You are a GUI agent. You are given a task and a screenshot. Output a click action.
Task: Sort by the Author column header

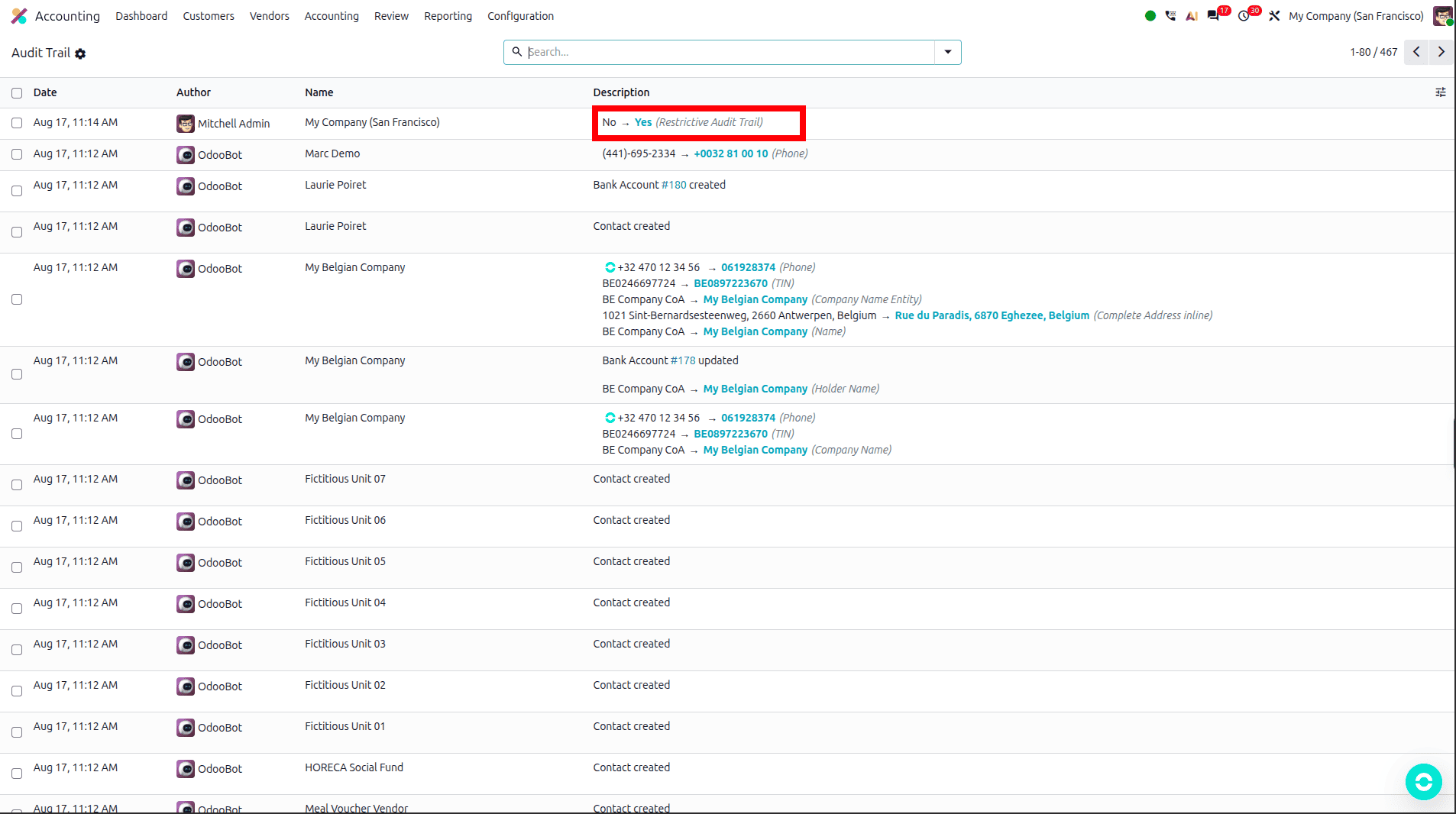tap(193, 92)
